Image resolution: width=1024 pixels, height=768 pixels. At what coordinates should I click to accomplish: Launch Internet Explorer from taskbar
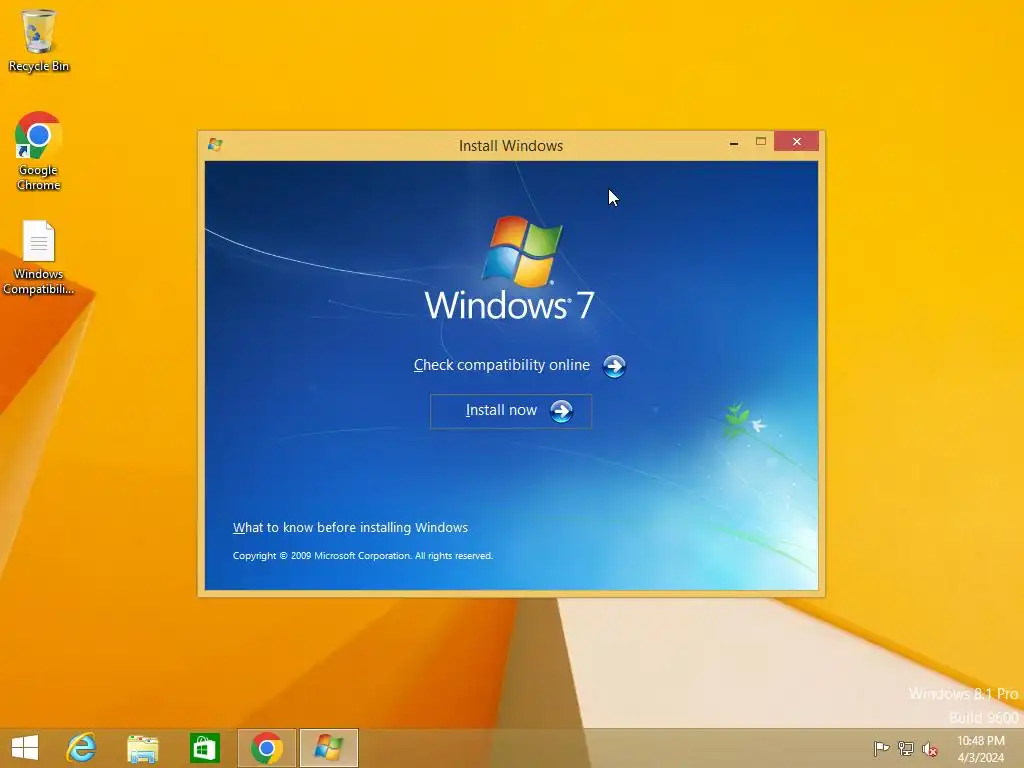click(x=82, y=748)
